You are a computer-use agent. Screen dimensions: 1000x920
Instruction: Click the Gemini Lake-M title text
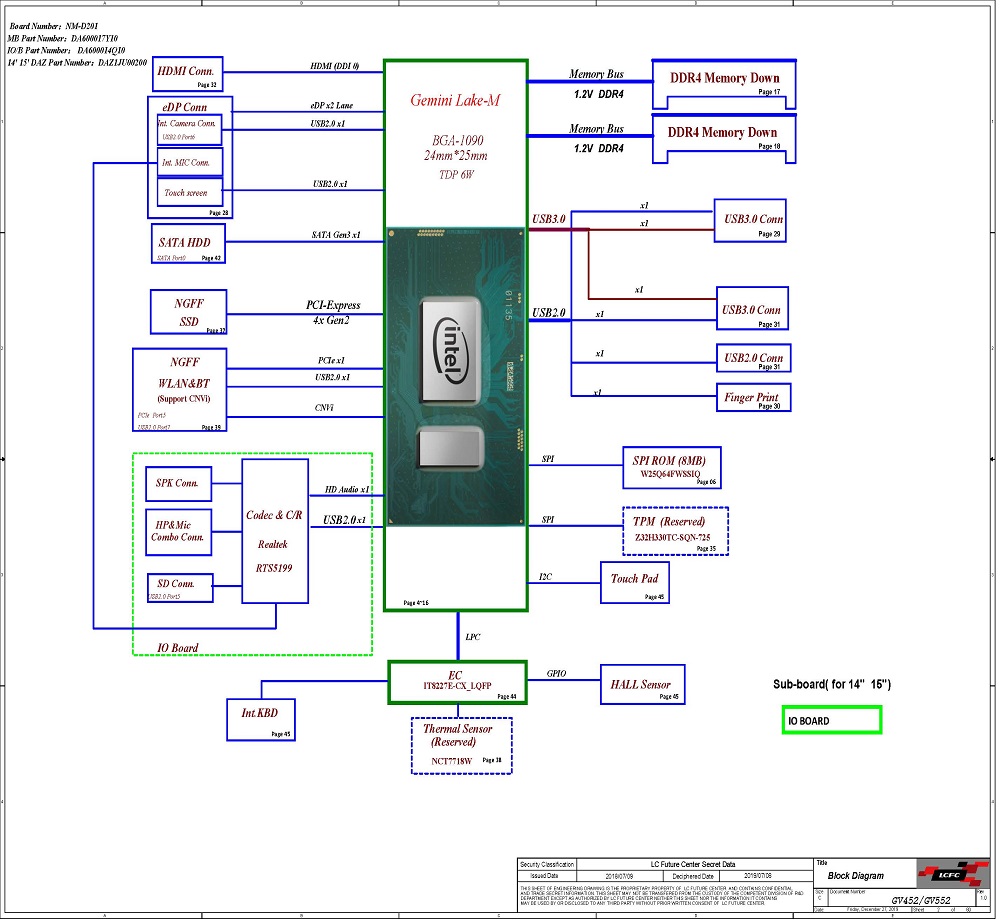455,100
